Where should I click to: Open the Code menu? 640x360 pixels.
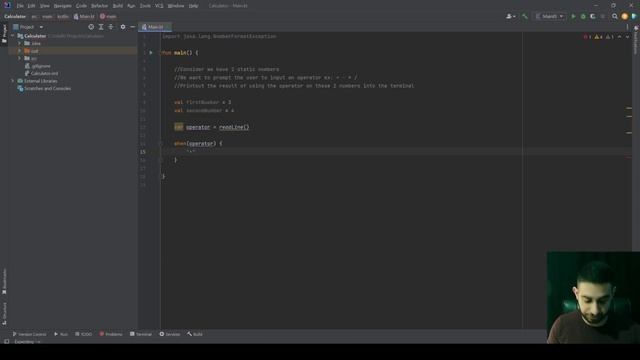(81, 6)
